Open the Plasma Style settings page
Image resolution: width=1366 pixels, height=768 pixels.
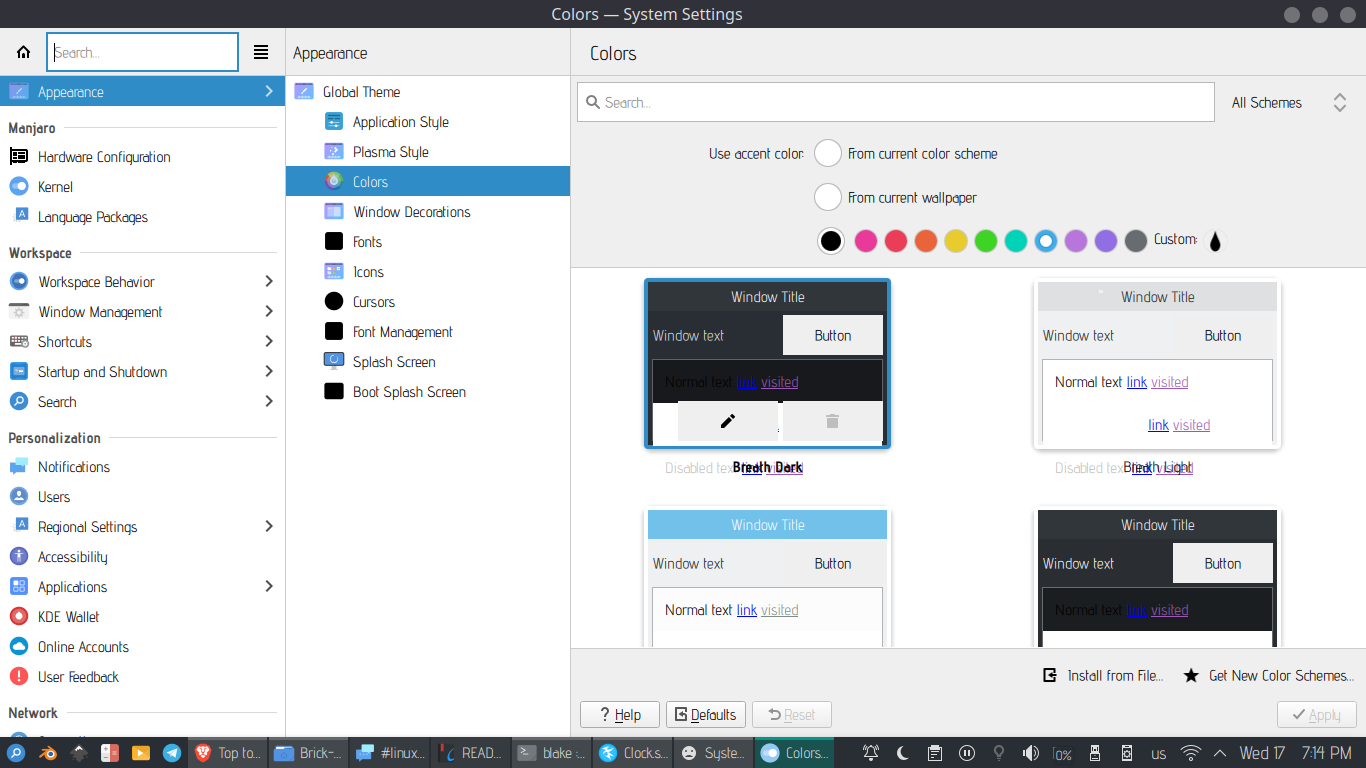390,152
